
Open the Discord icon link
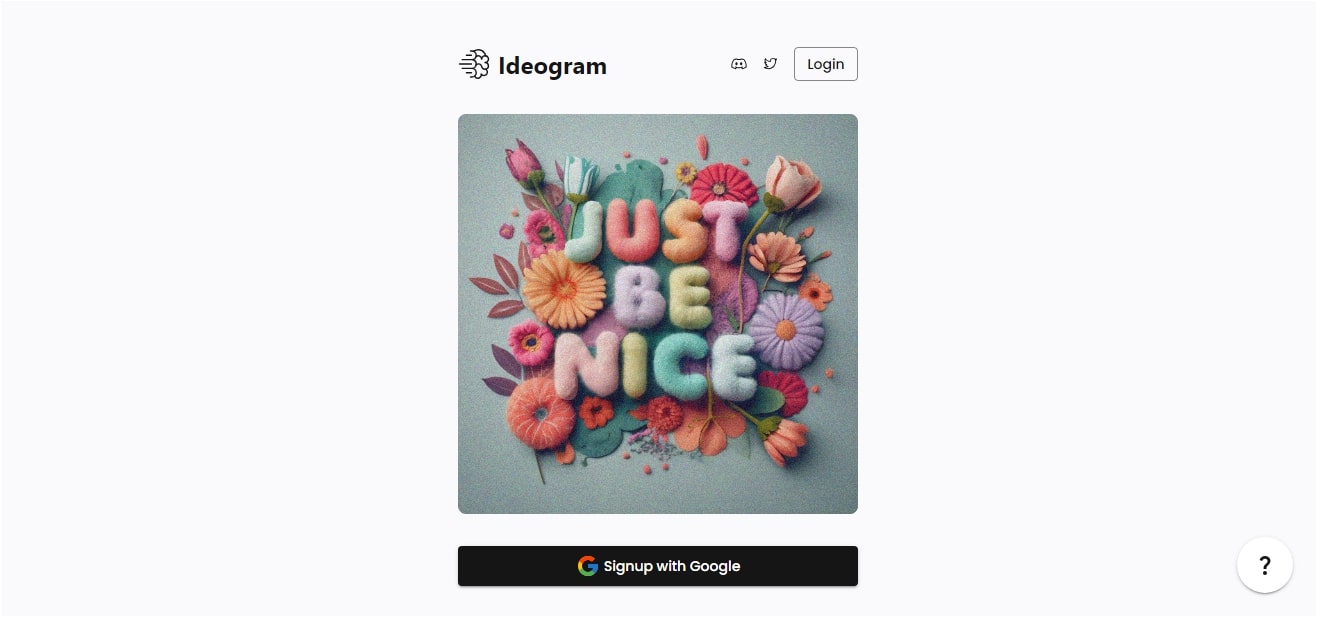739,64
